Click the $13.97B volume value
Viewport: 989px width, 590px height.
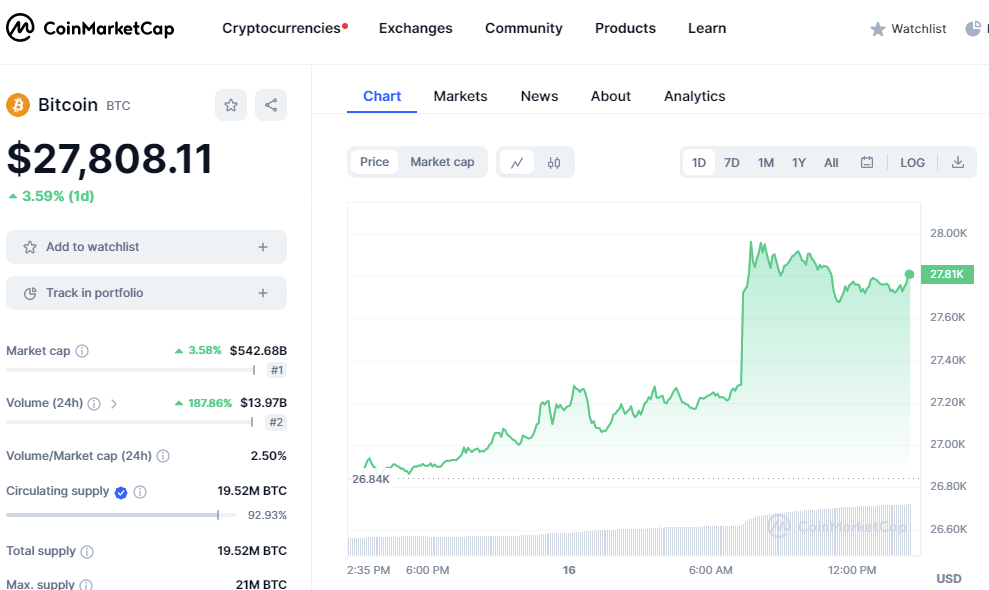click(263, 403)
